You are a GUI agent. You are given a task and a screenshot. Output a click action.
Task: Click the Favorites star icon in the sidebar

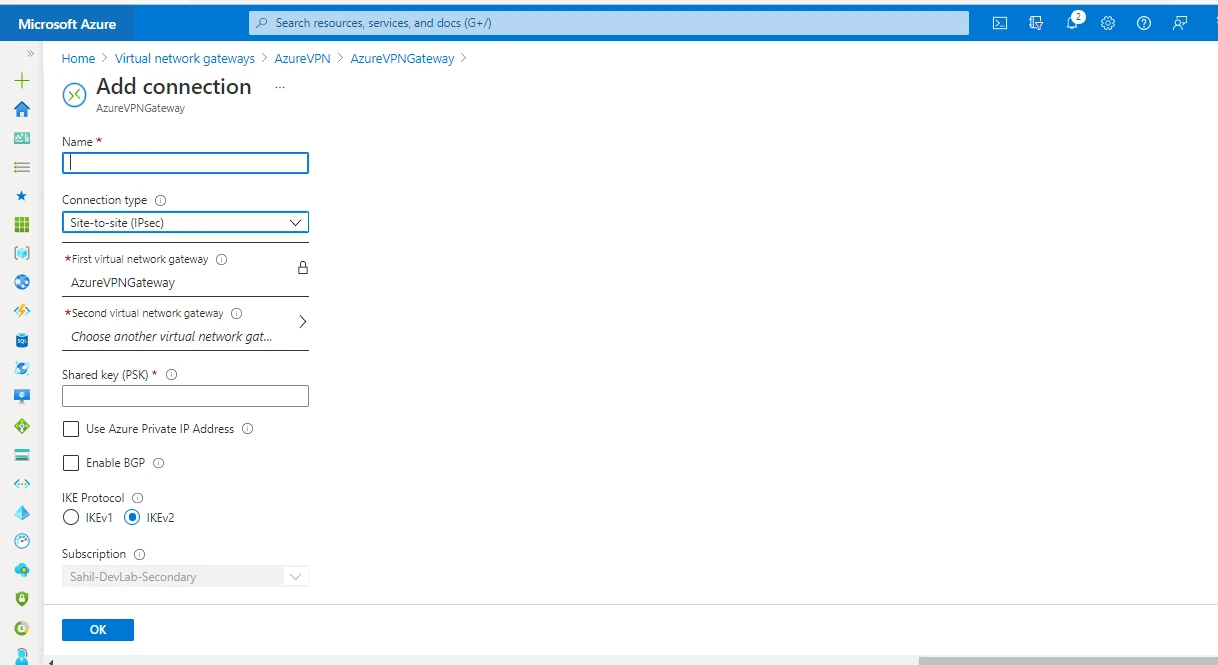[x=21, y=196]
